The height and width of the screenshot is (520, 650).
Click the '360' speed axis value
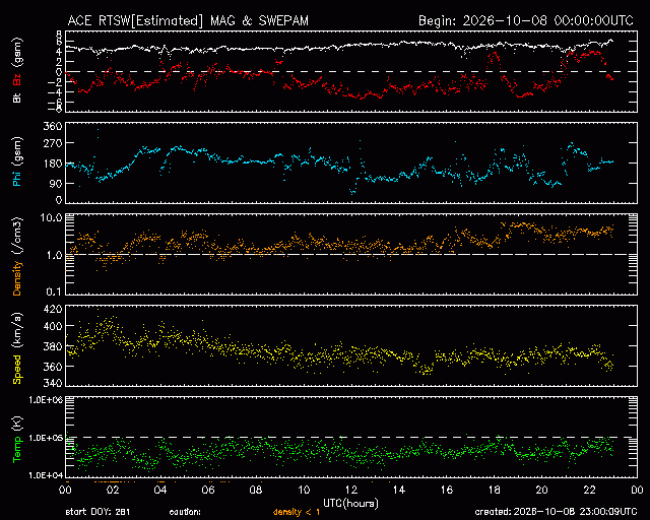coord(52,367)
